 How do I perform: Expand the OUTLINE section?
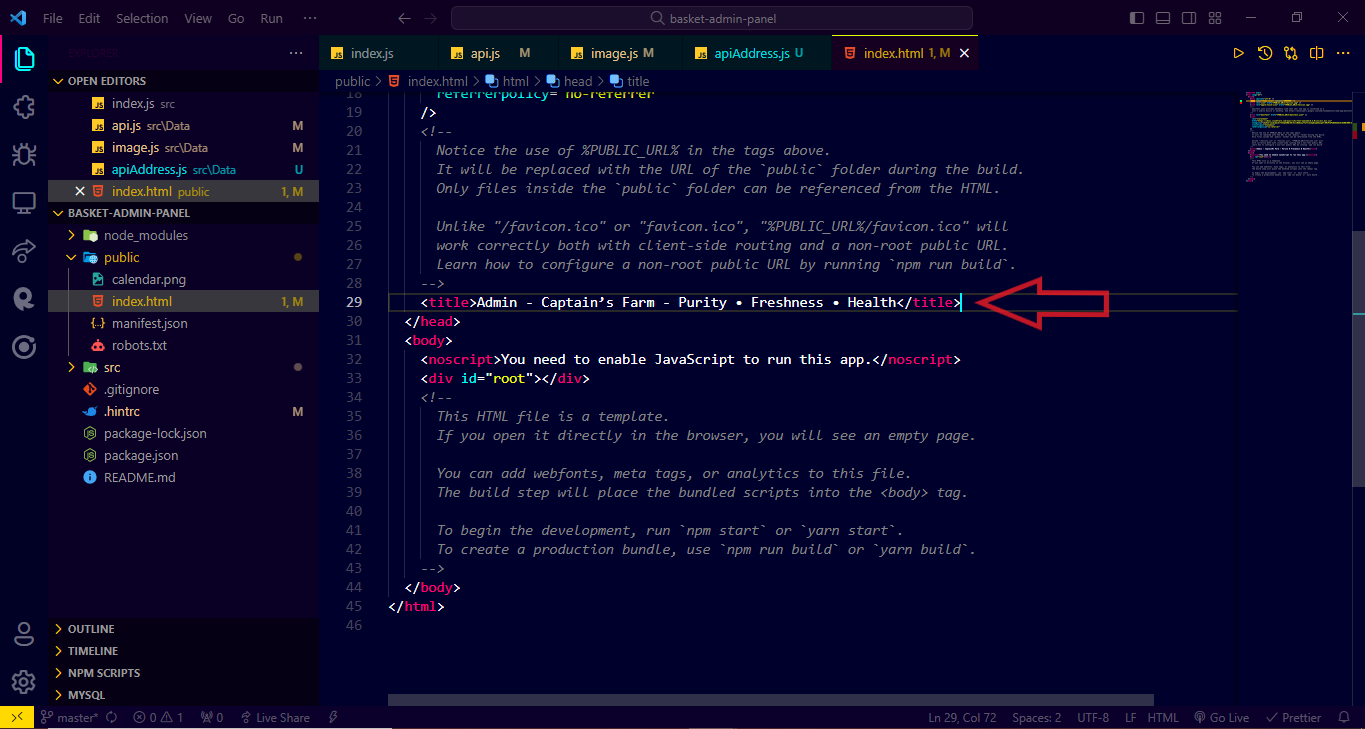pyautogui.click(x=183, y=629)
